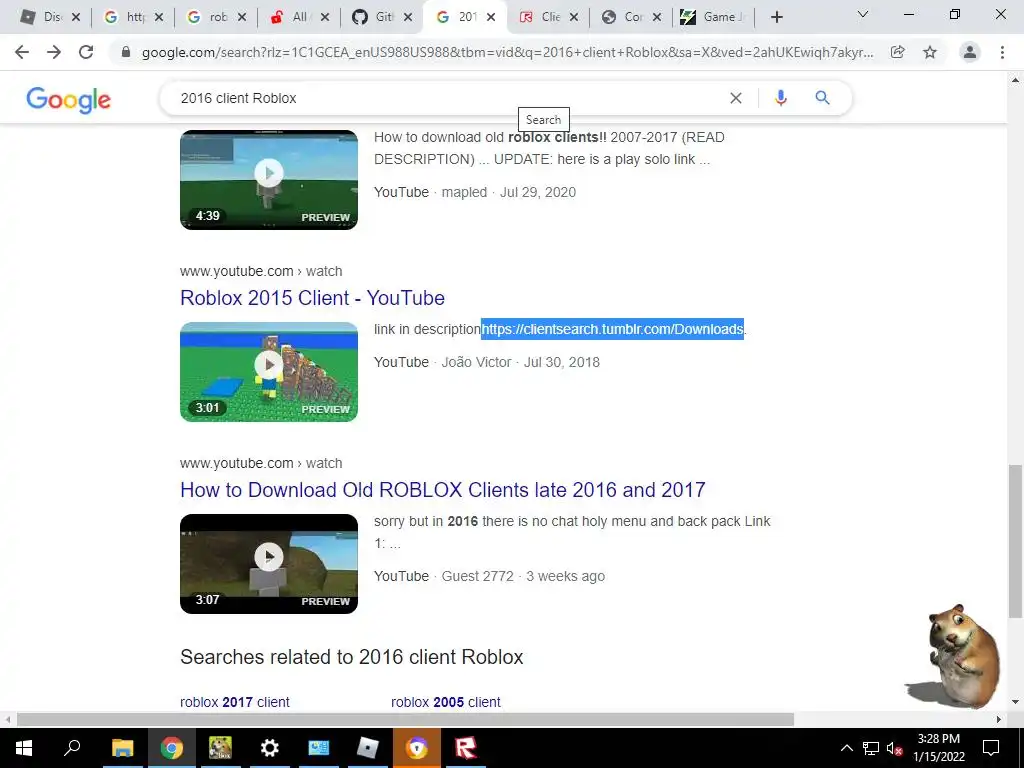Click the horizontal scrollbar thumb

coord(405,720)
